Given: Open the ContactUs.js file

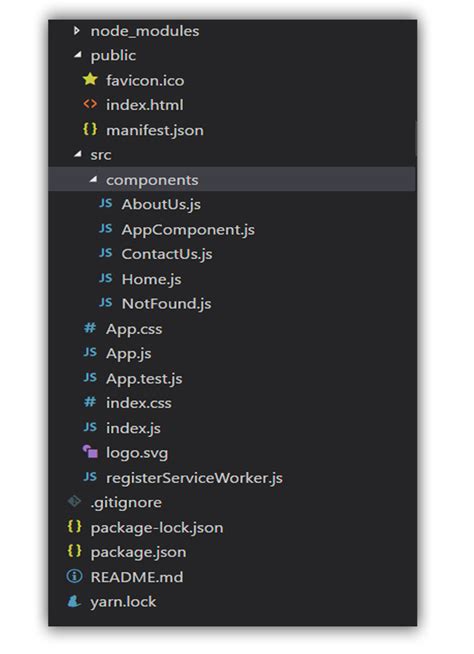Looking at the screenshot, I should (167, 254).
